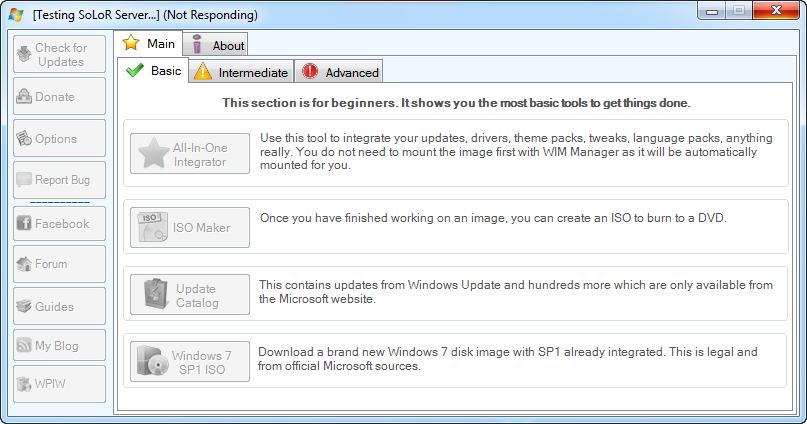The width and height of the screenshot is (807, 424).
Task: Click the maximize window button
Action: click(739, 10)
